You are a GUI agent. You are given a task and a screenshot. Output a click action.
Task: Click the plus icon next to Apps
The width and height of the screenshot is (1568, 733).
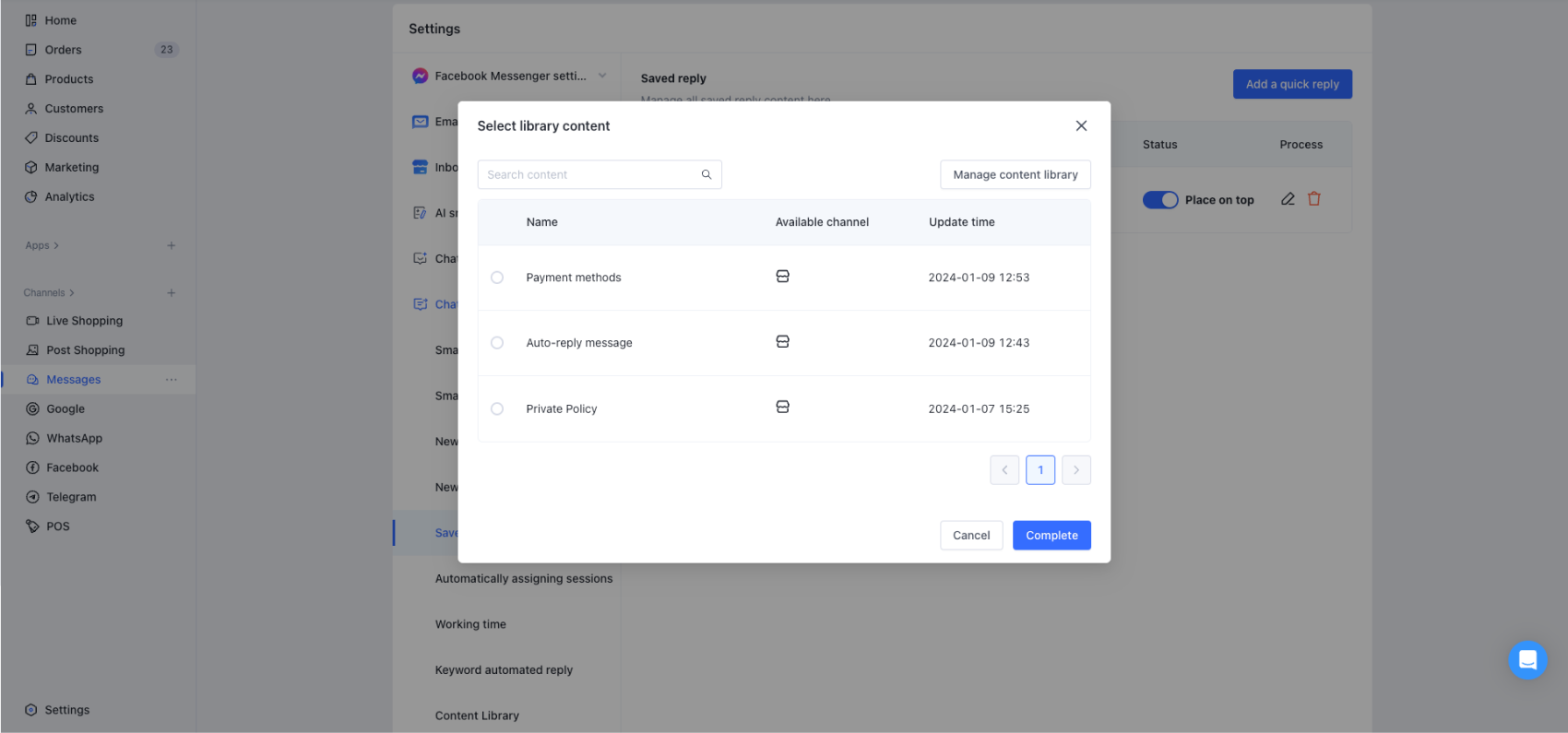[x=171, y=245]
